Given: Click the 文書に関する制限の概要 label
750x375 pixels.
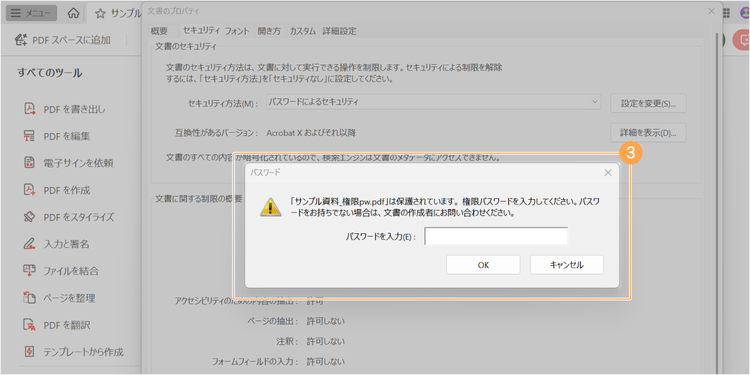Looking at the screenshot, I should point(199,199).
